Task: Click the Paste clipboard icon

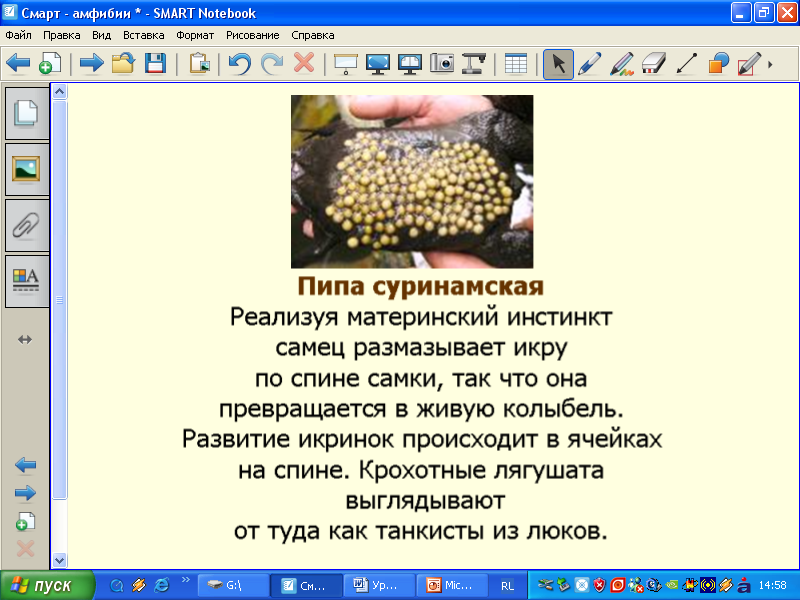Action: point(199,64)
